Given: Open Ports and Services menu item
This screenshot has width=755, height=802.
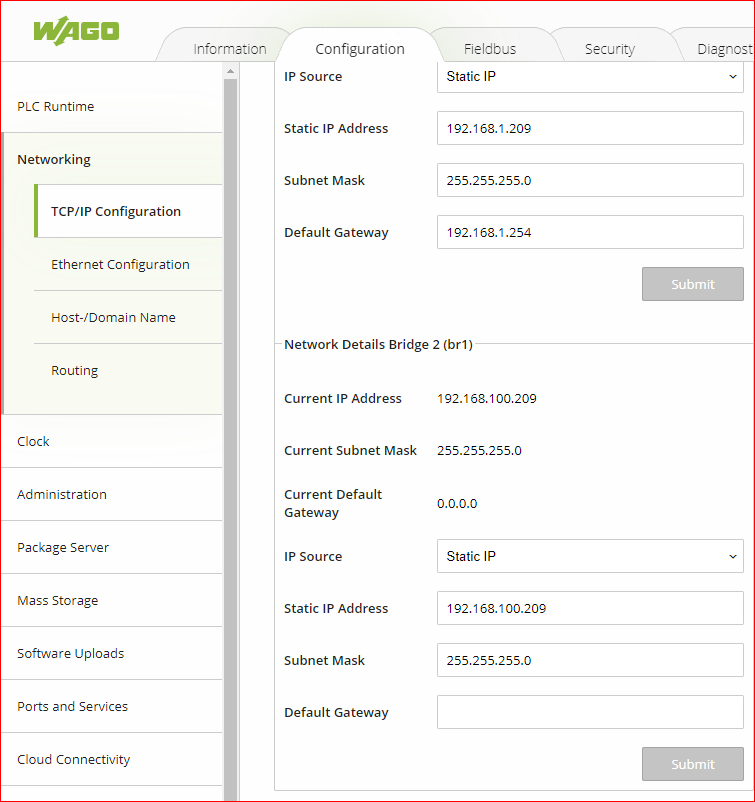Looking at the screenshot, I should coord(72,707).
